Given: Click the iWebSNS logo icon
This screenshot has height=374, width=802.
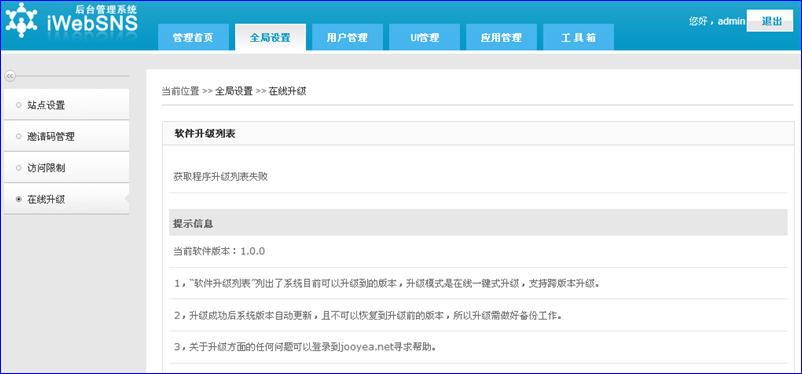Looking at the screenshot, I should tap(21, 20).
